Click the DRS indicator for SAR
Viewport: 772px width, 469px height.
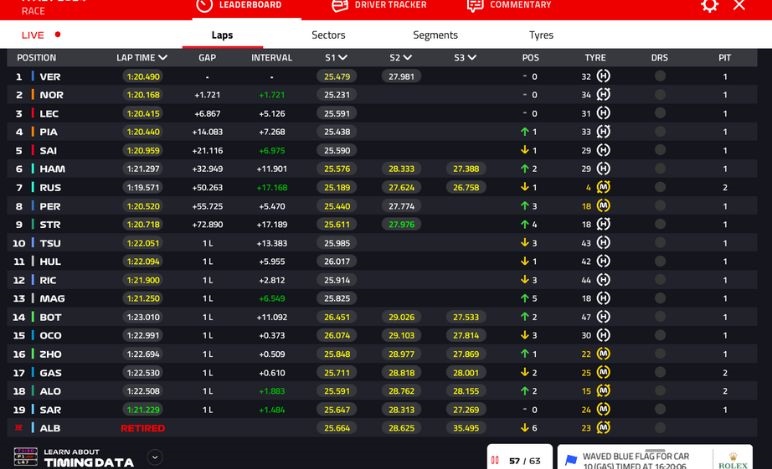click(660, 409)
